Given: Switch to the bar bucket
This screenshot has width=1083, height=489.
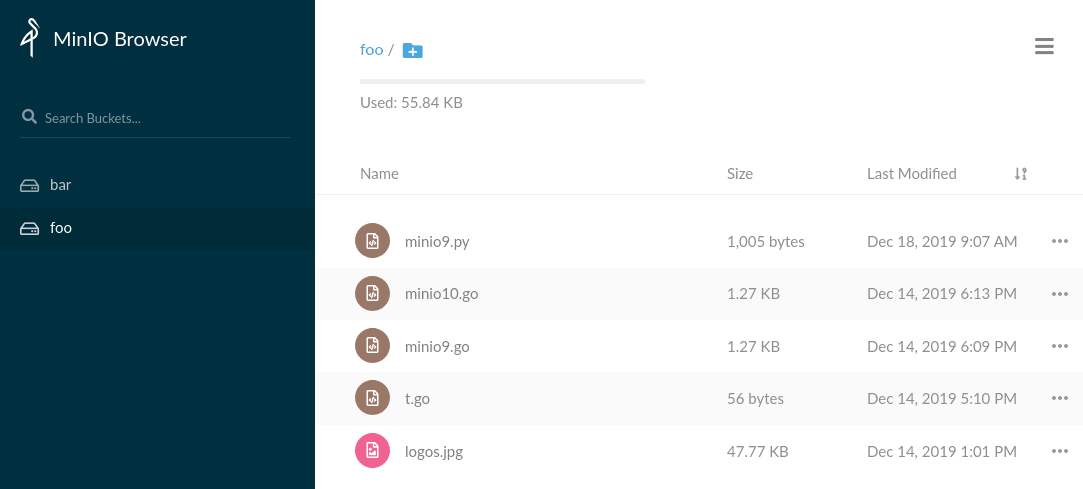Looking at the screenshot, I should [x=60, y=185].
